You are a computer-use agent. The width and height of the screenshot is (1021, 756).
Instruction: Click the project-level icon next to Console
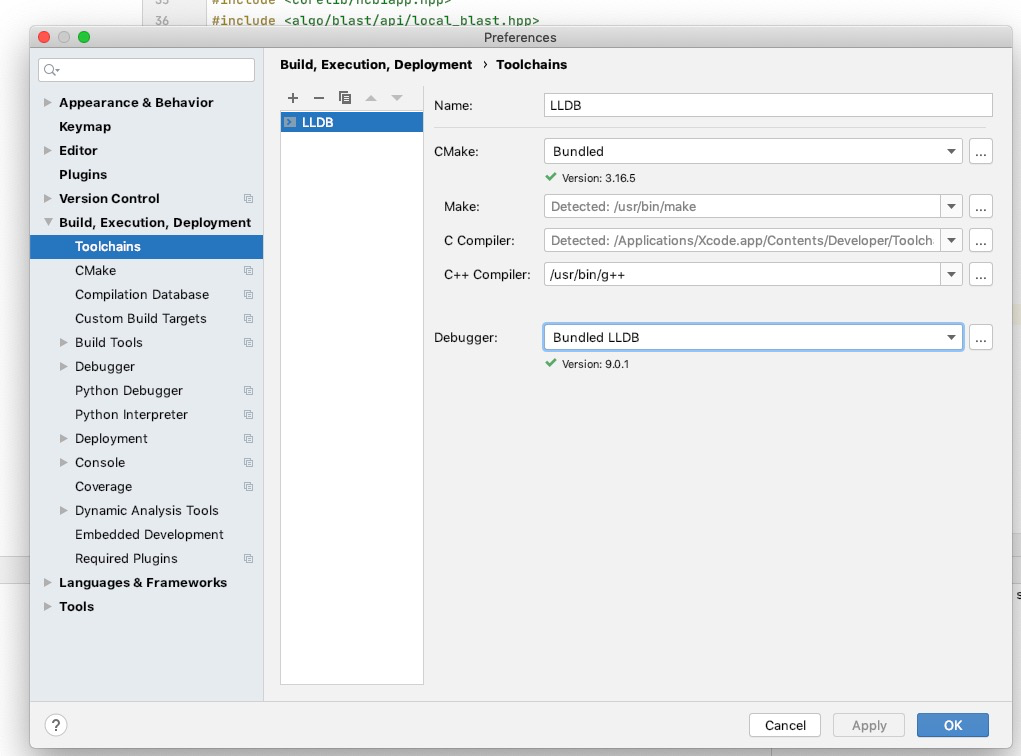[248, 462]
